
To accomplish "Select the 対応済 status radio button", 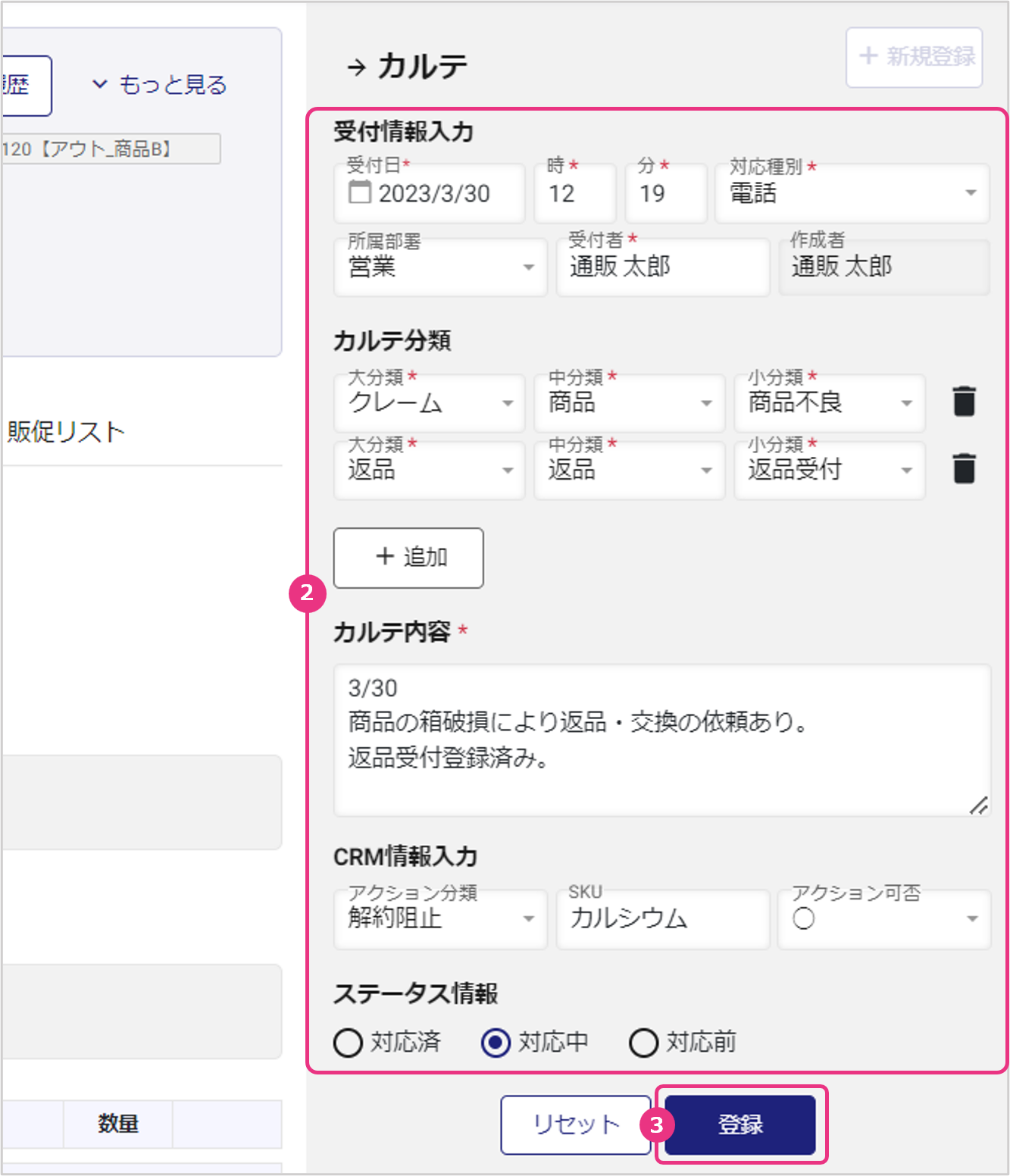I will [x=348, y=1043].
